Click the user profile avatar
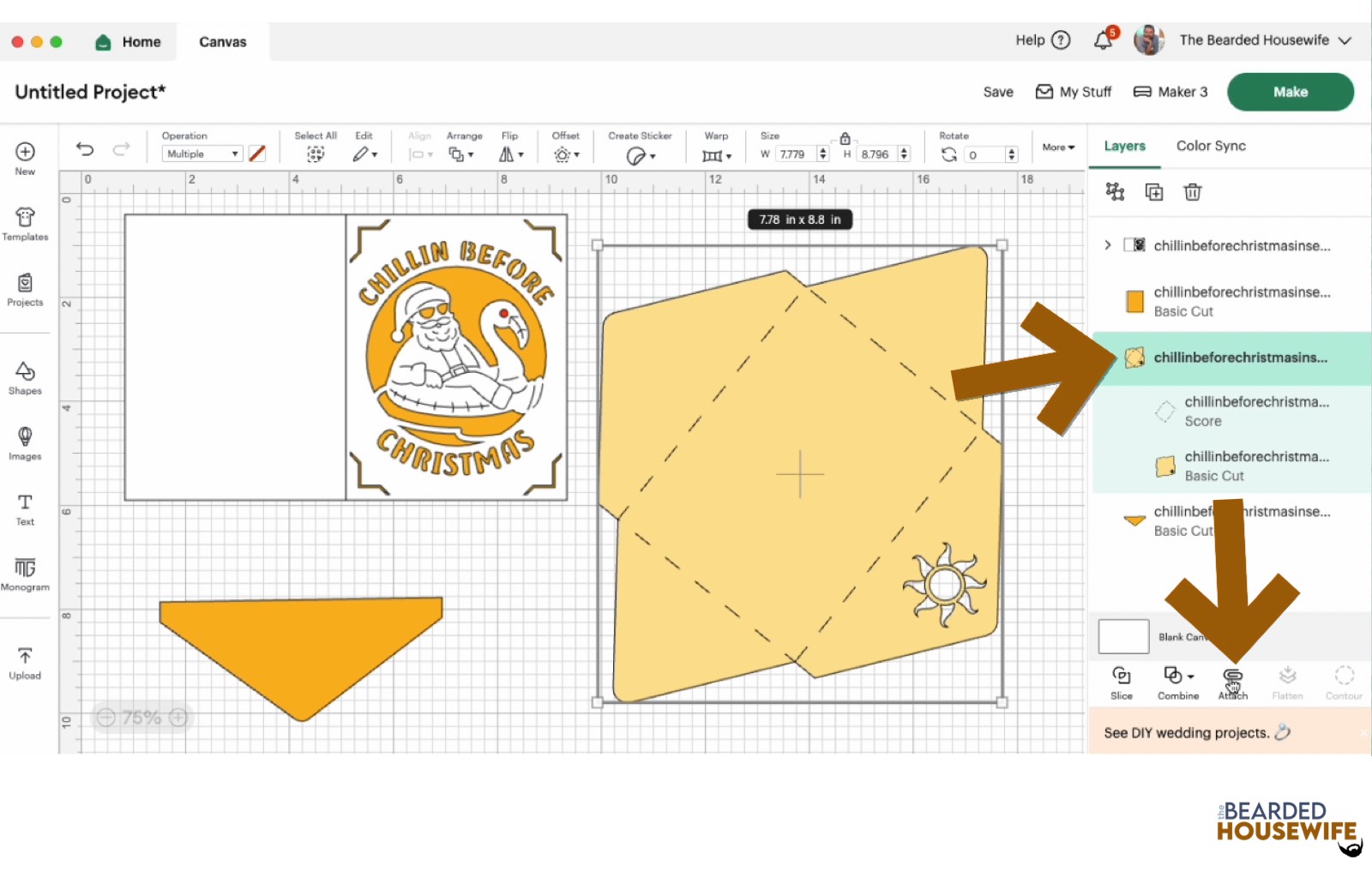 pos(1149,39)
